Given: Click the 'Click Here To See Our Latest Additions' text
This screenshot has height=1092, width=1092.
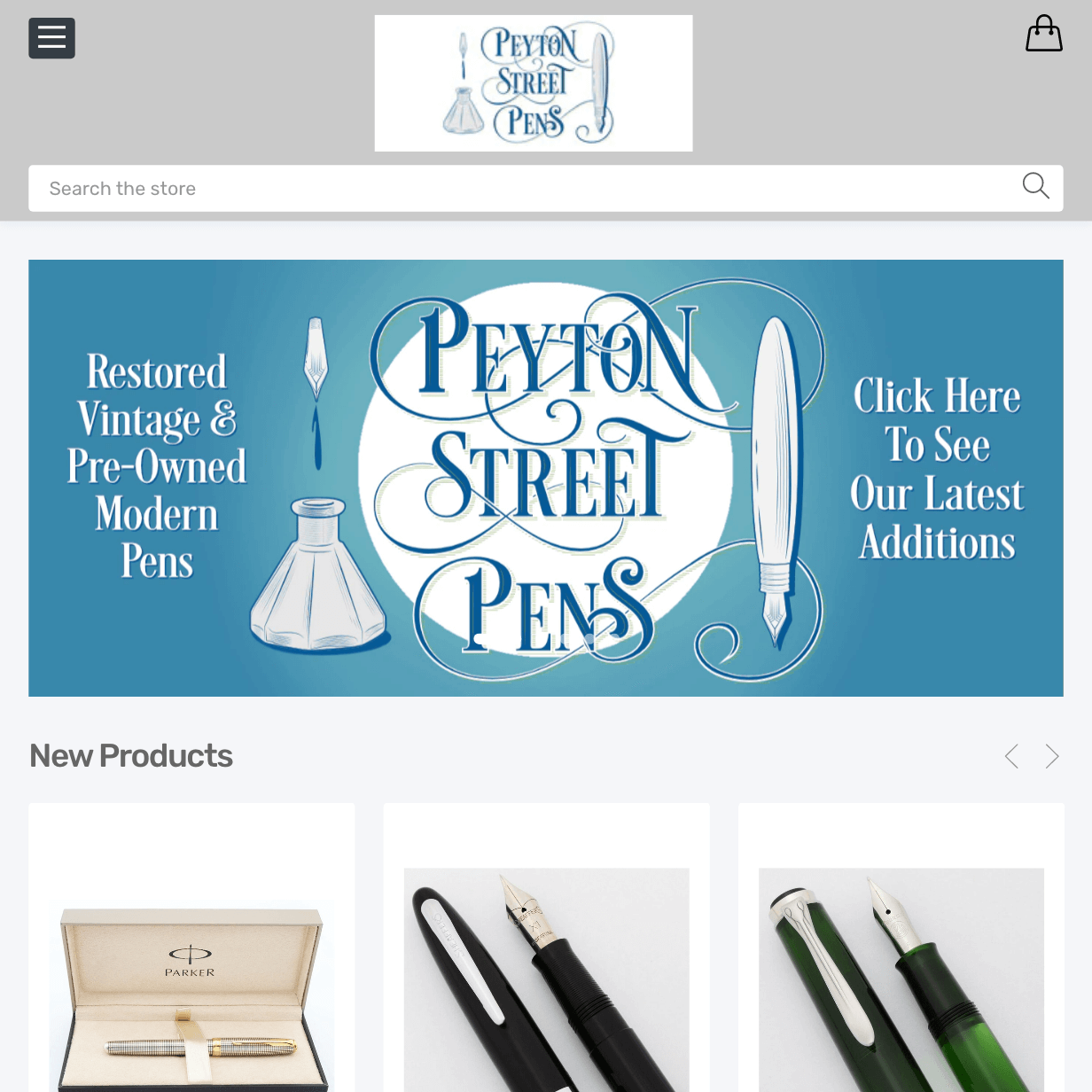Looking at the screenshot, I should 937,468.
